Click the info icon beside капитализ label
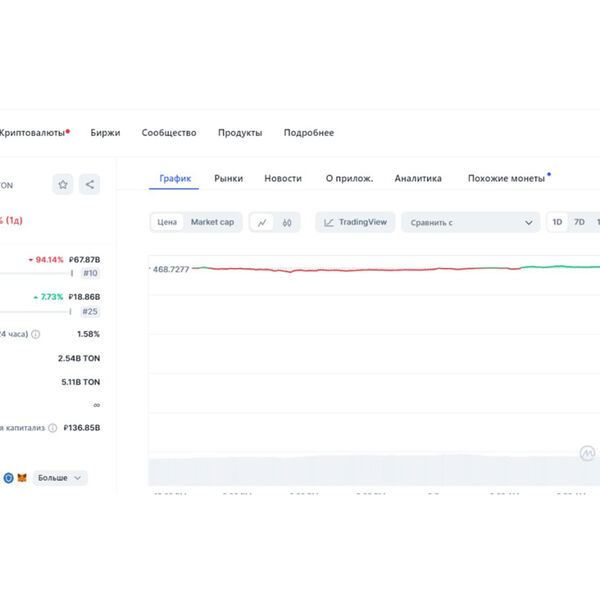 click(52, 428)
